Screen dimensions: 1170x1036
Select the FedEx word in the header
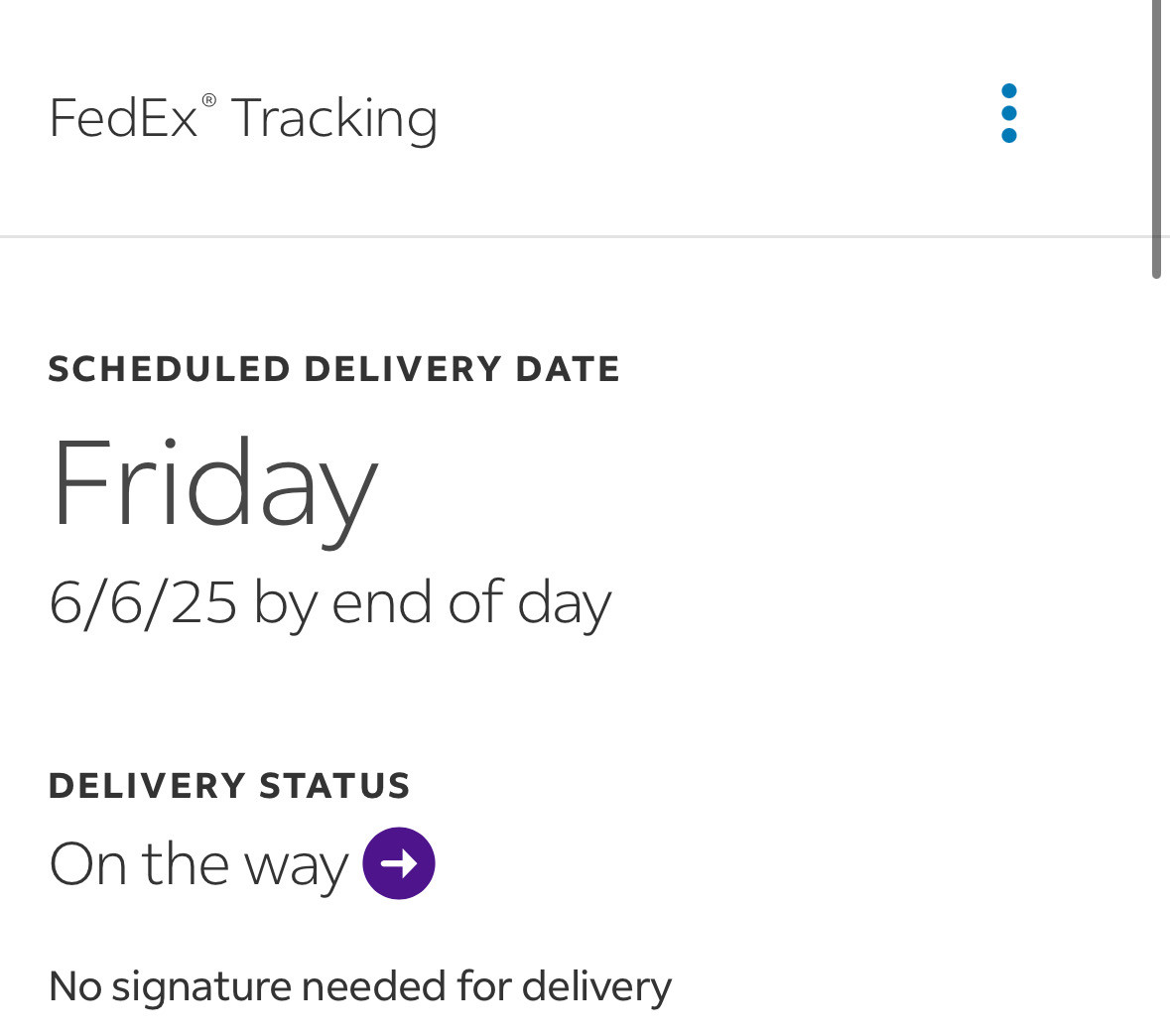pyautogui.click(x=123, y=118)
